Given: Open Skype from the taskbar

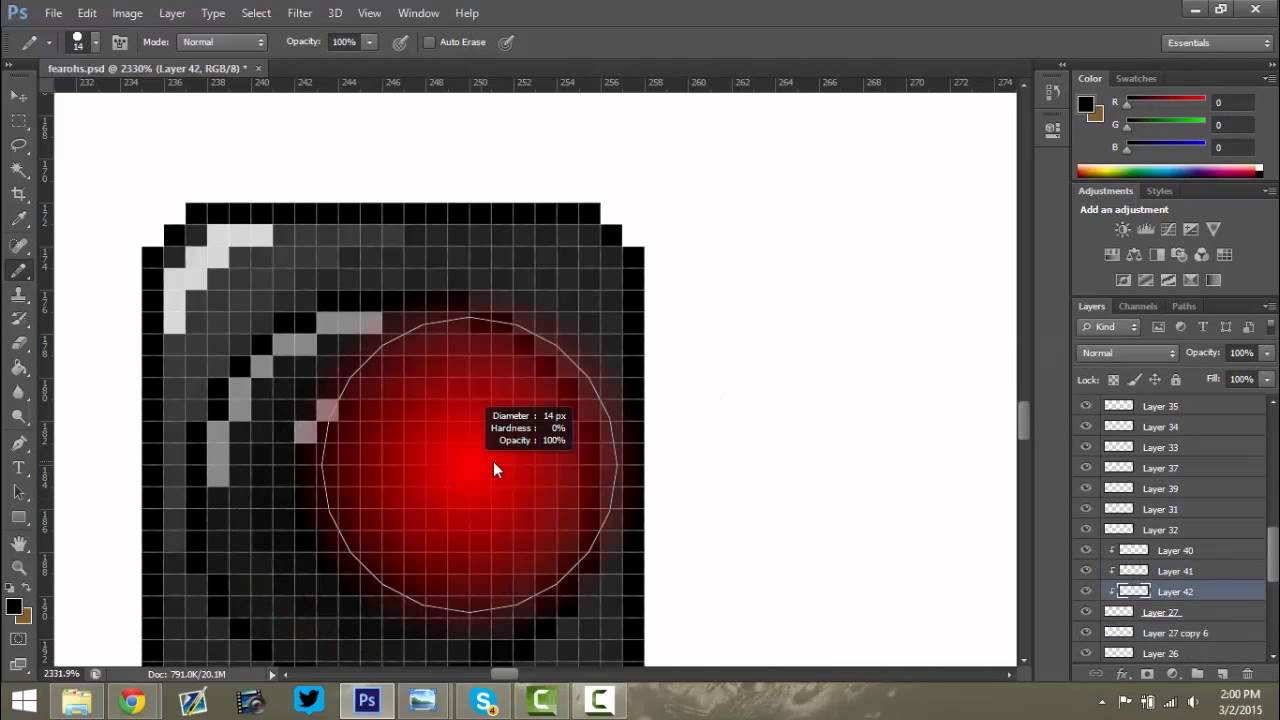Looking at the screenshot, I should coord(484,701).
